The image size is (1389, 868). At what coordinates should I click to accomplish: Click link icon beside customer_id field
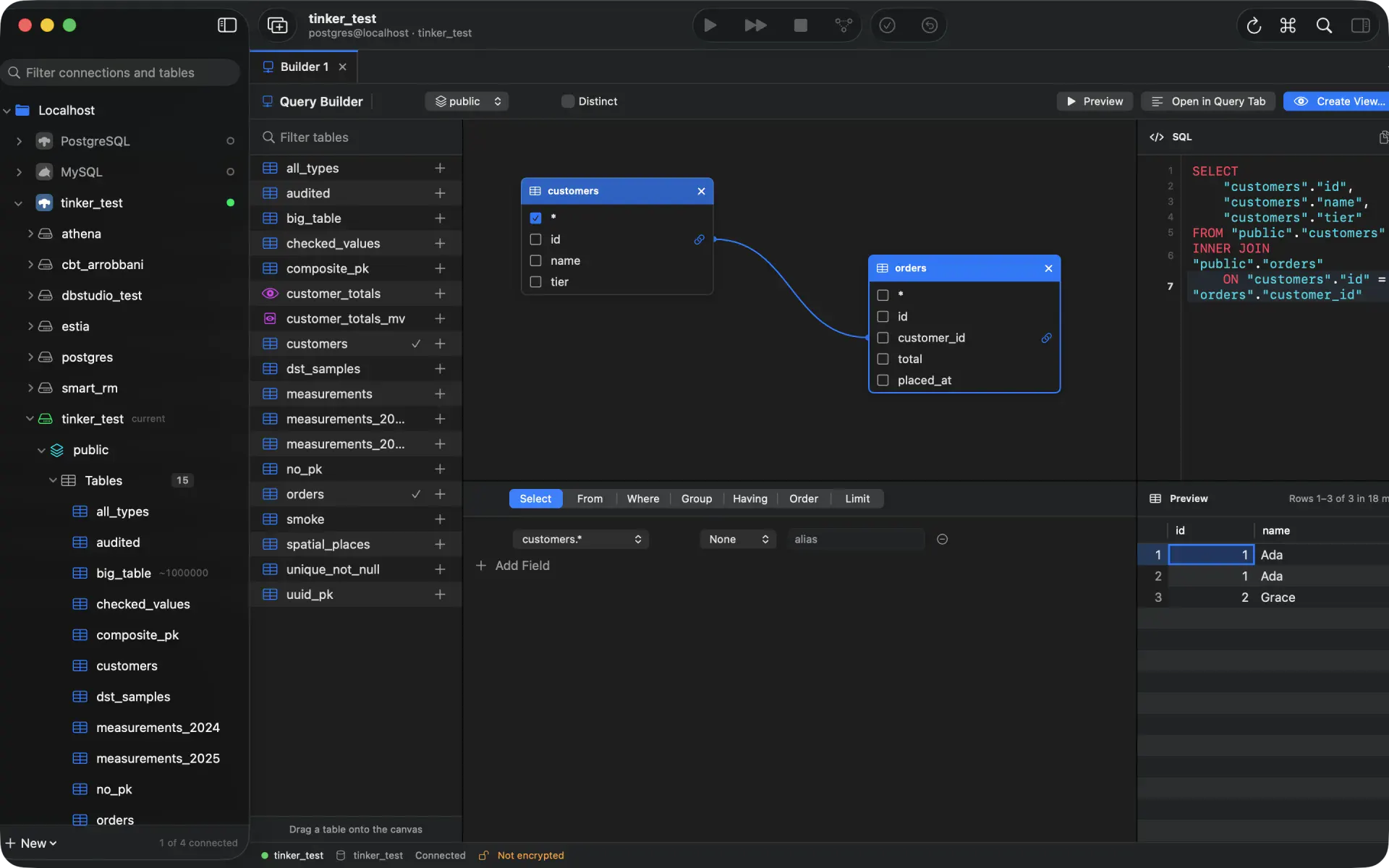[1046, 338]
